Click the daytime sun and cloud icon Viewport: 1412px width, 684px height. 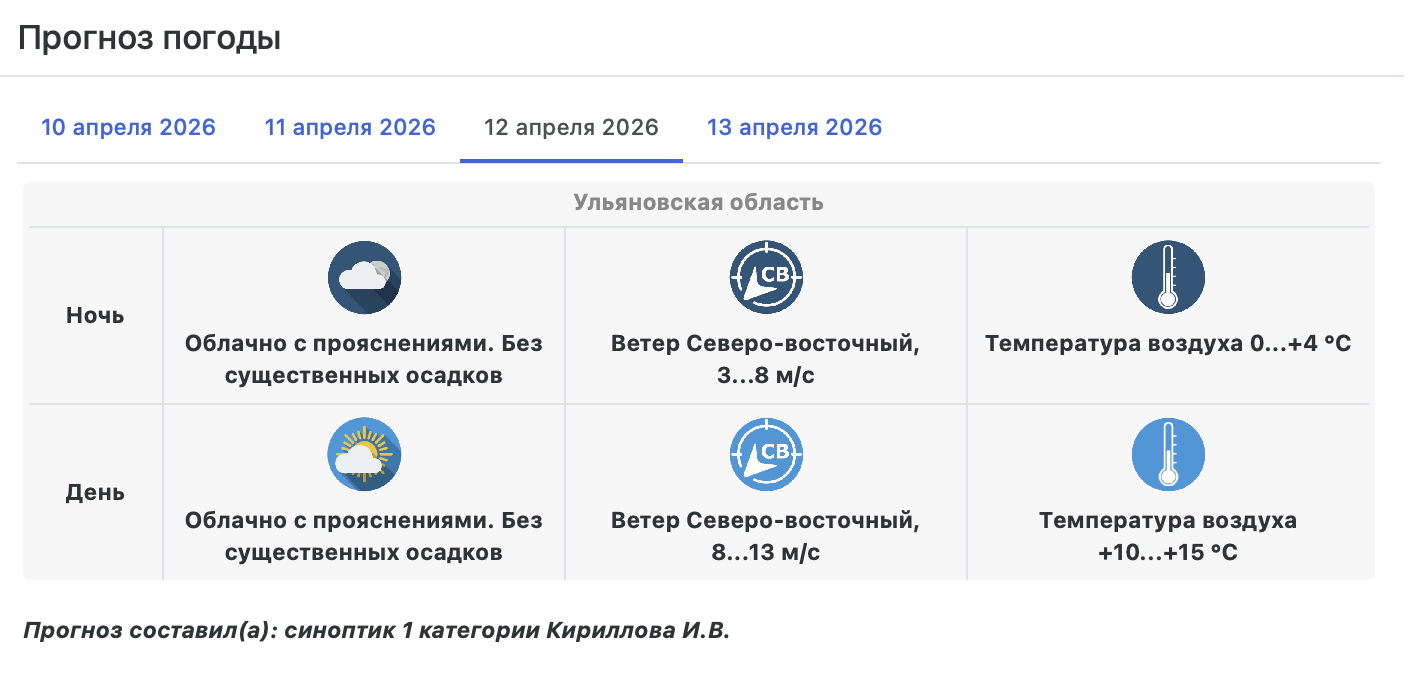coord(364,455)
